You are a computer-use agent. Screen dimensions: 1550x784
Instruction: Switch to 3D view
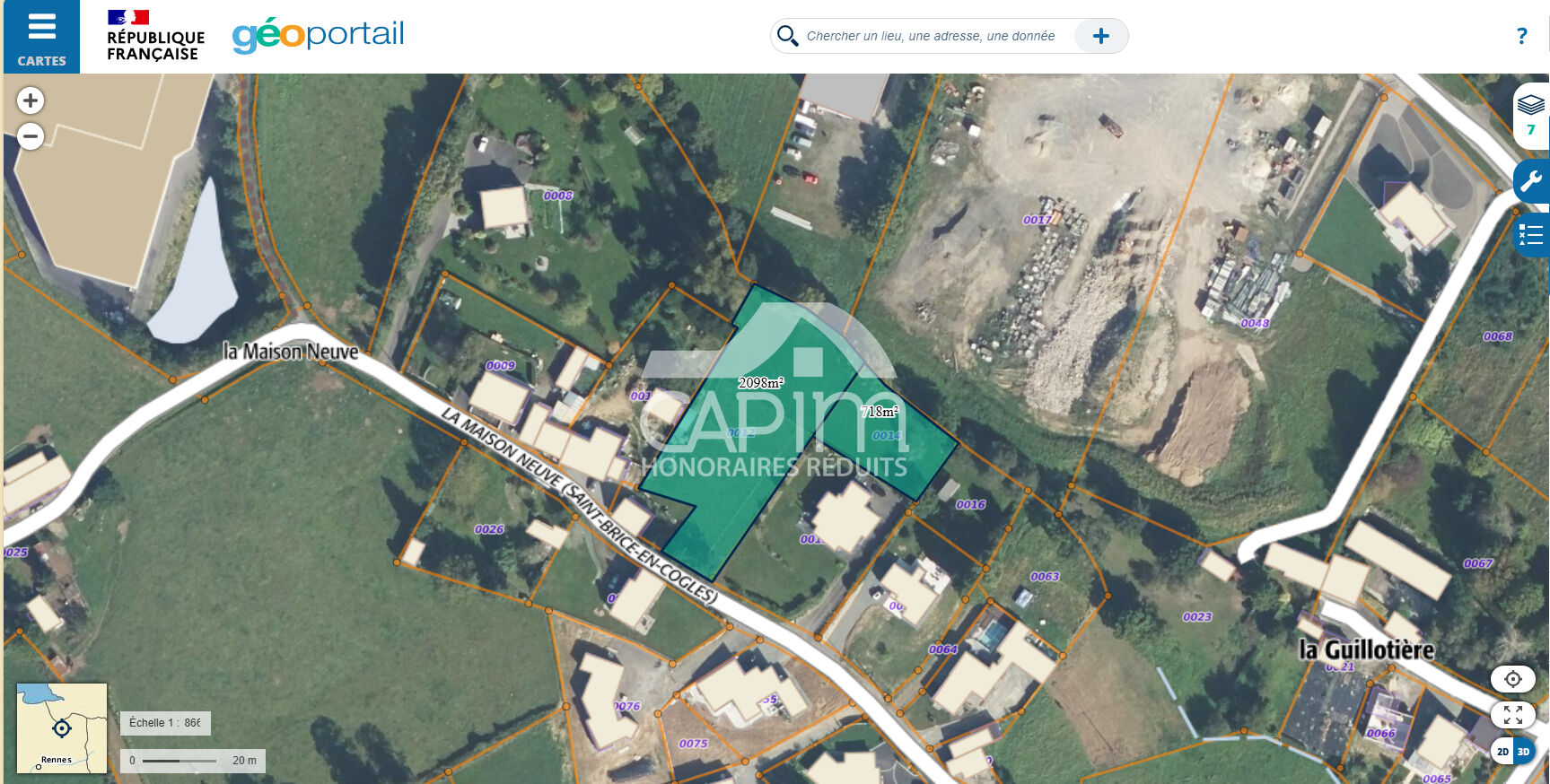[x=1524, y=752]
